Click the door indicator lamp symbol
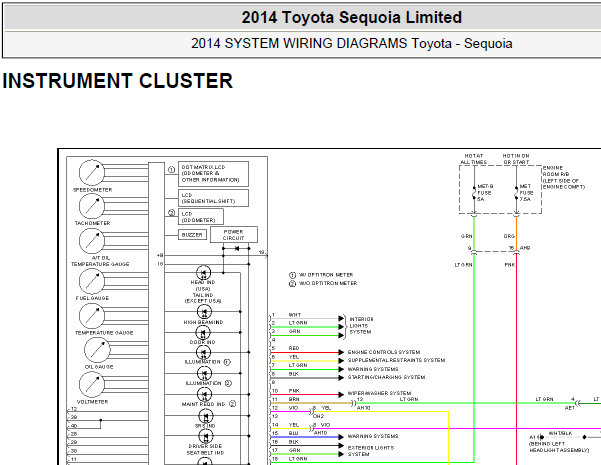Image resolution: width=601 pixels, height=465 pixels. tap(204, 332)
